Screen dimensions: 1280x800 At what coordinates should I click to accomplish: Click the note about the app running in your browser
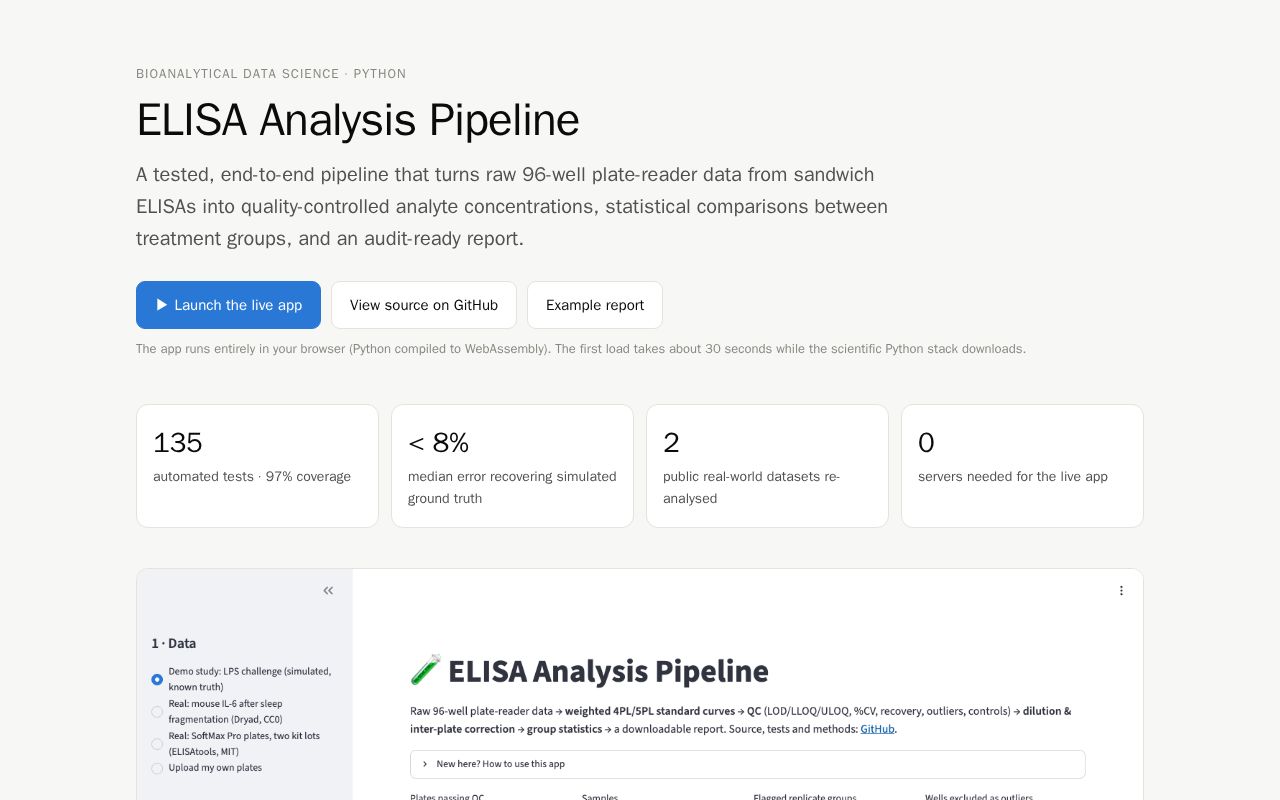pyautogui.click(x=581, y=349)
